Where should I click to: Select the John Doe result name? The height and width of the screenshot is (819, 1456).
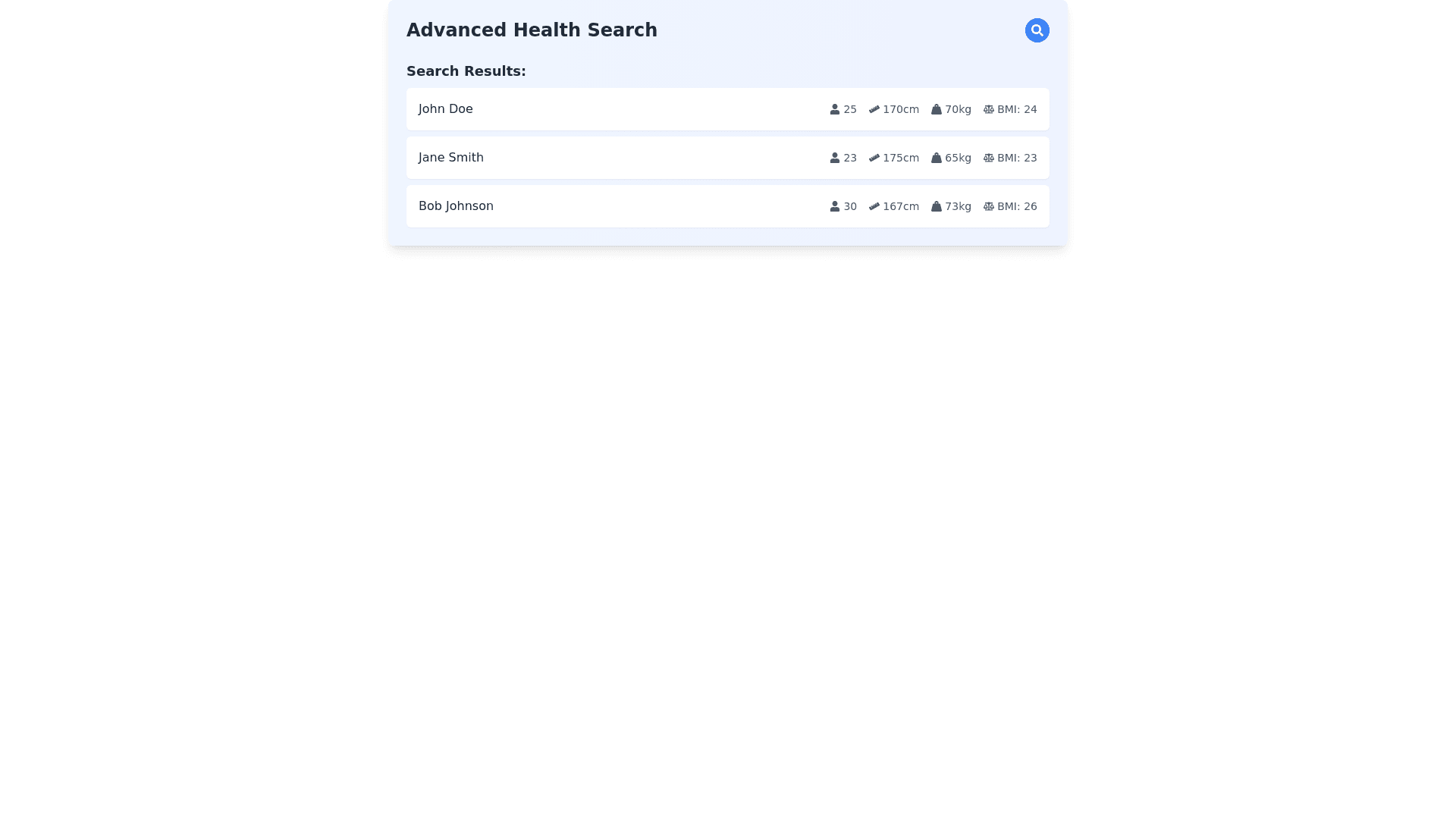[445, 109]
